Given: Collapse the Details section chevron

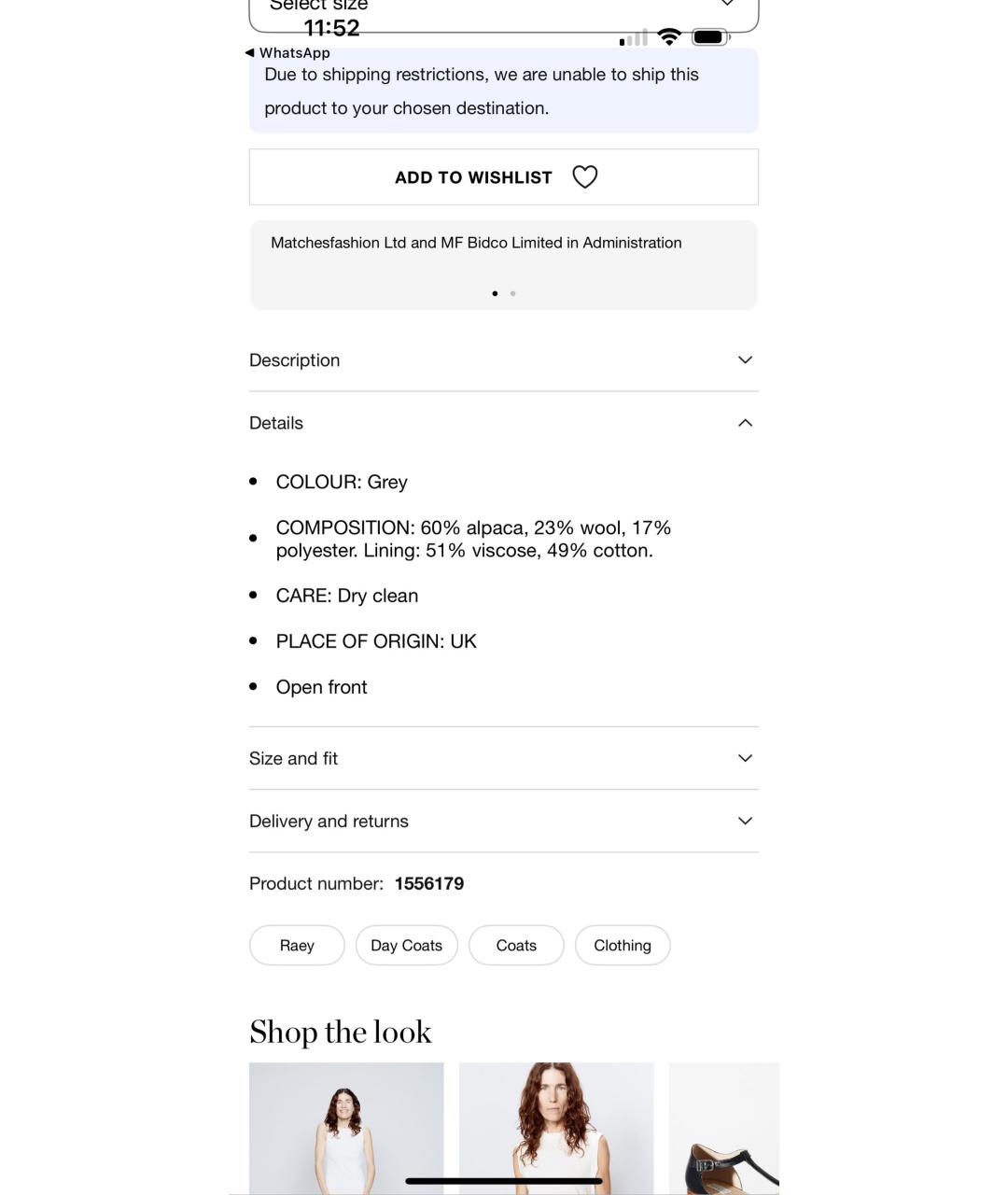Looking at the screenshot, I should [x=745, y=423].
